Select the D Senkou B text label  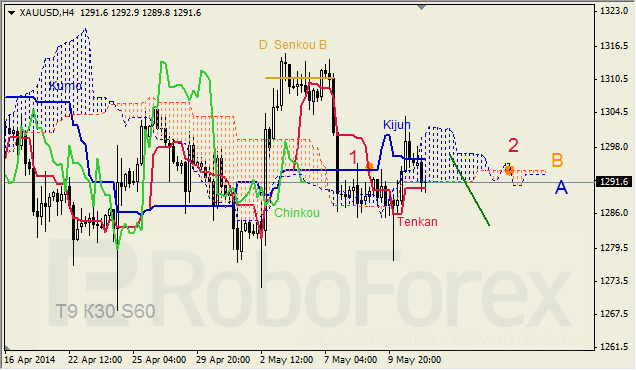293,45
